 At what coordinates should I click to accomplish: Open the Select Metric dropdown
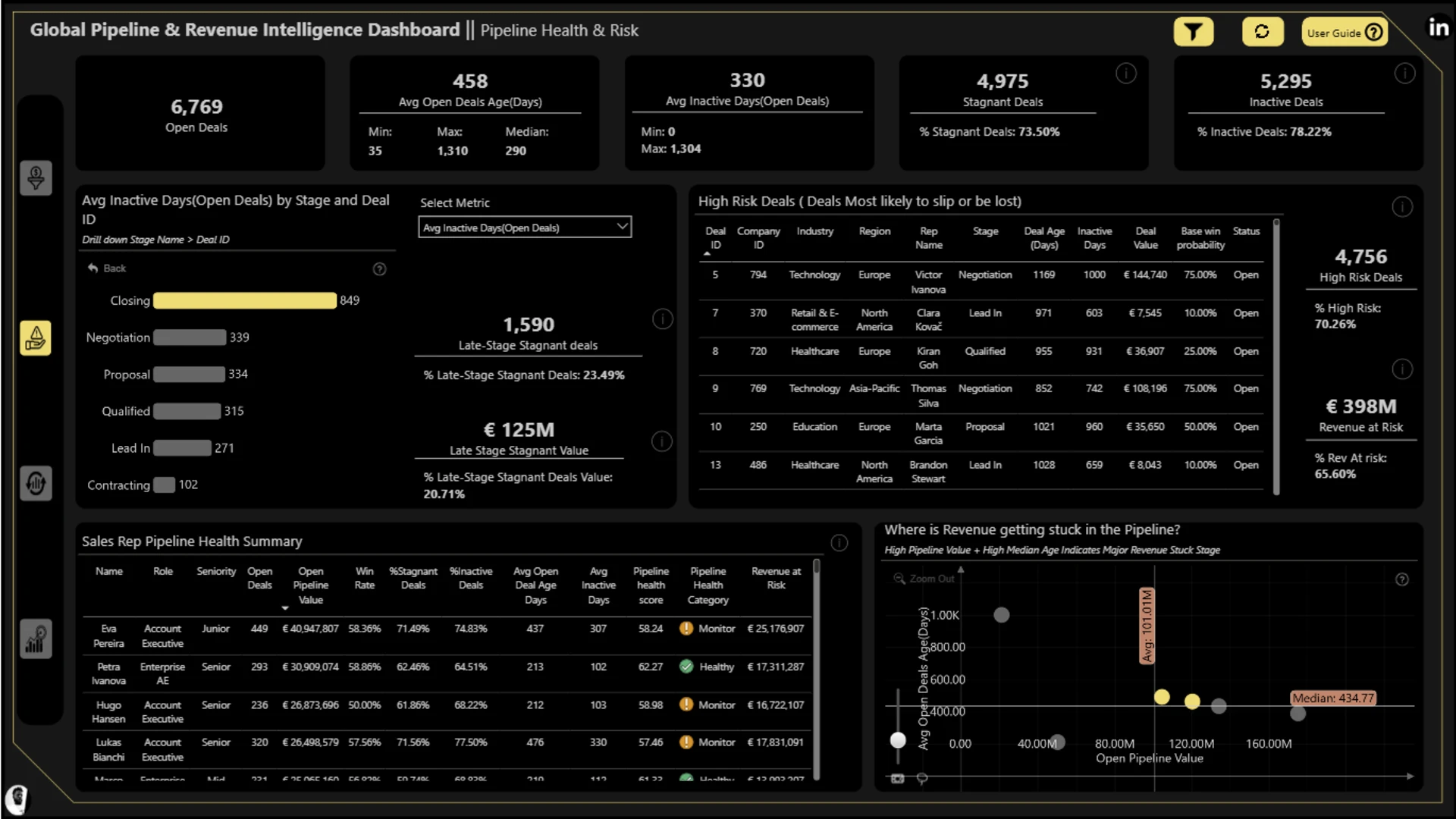tap(525, 227)
